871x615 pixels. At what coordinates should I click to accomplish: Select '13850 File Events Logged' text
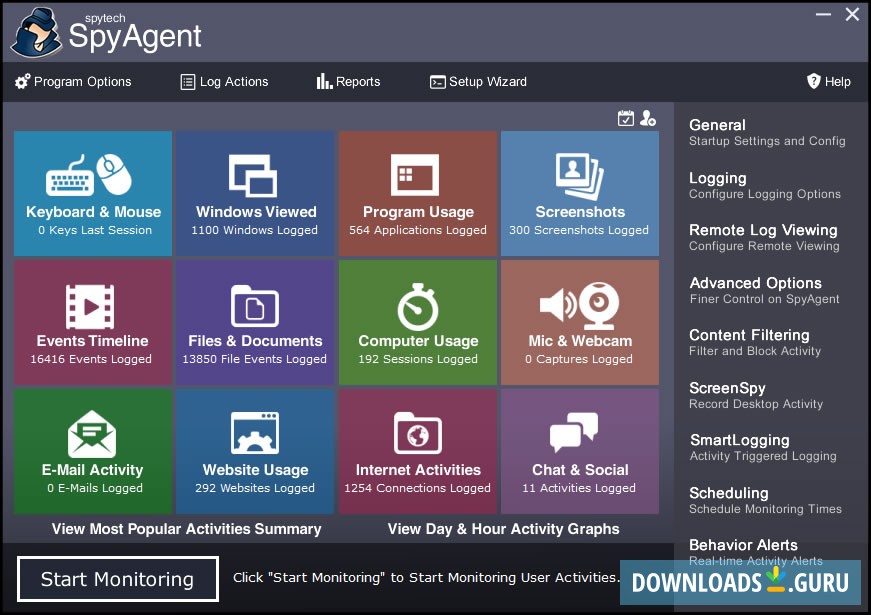[254, 359]
